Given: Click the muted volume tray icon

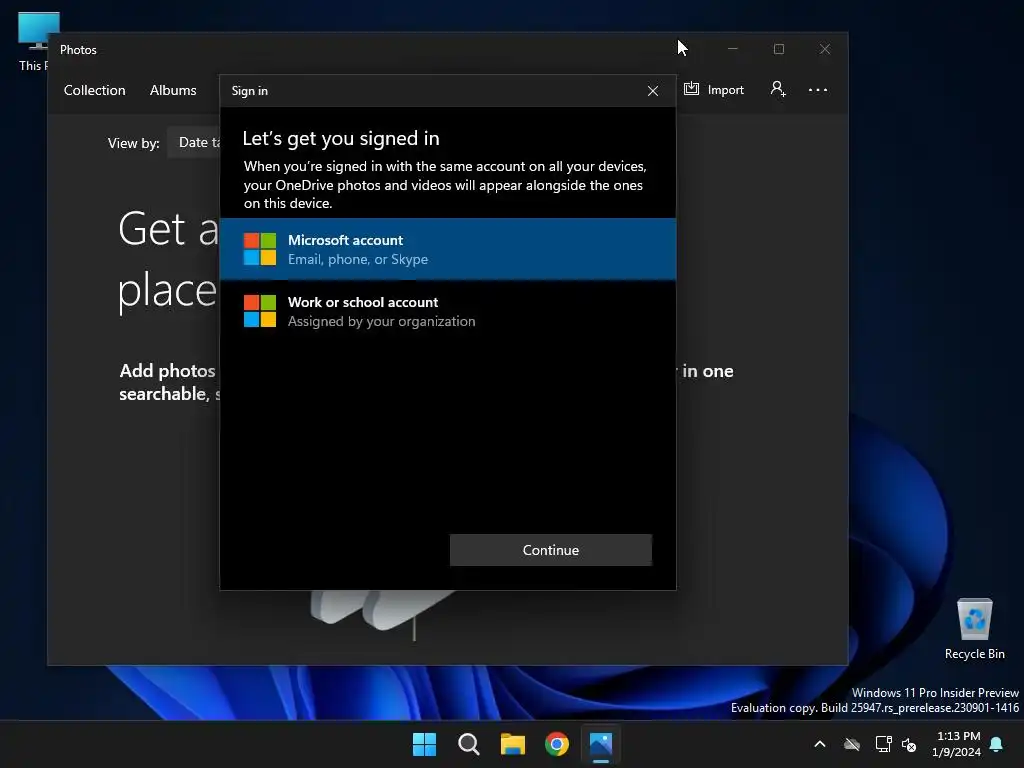Looking at the screenshot, I should [x=909, y=744].
